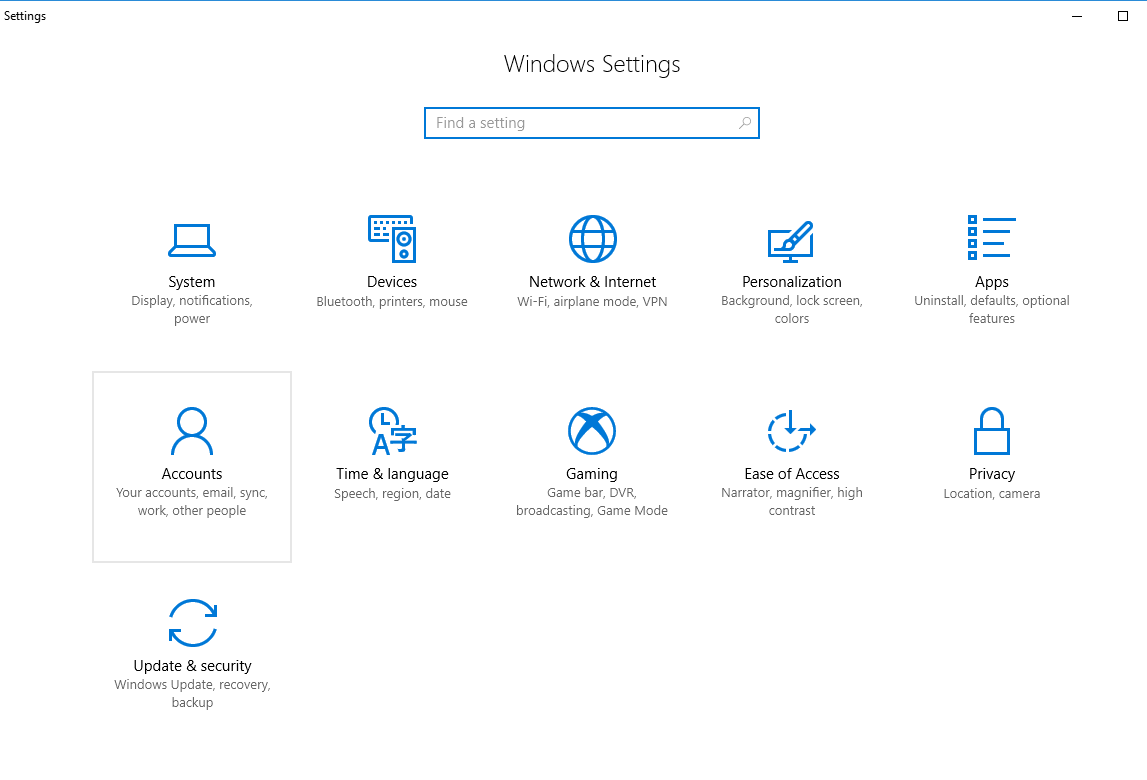Click 'Narrator, magnifier, high contrast' description

pos(791,501)
